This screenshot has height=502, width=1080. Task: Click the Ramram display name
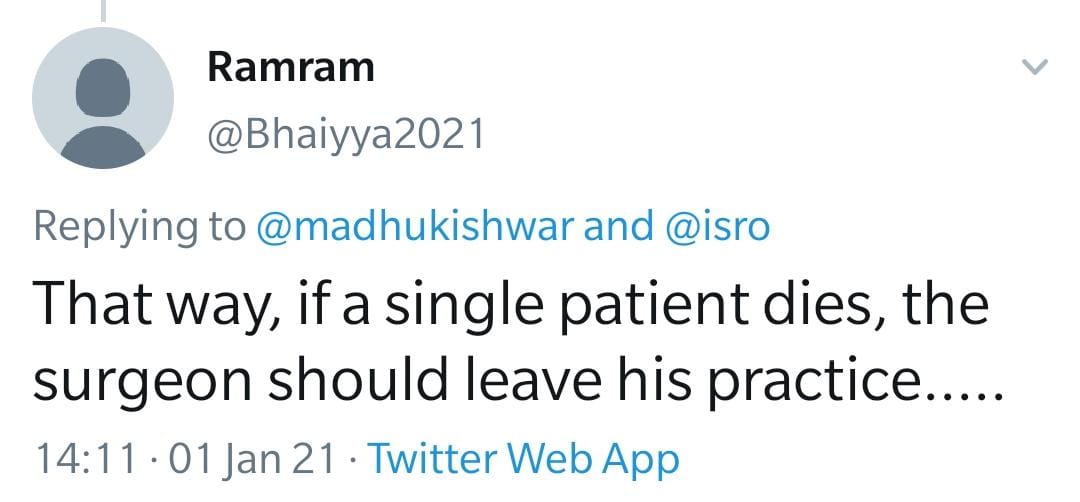click(x=291, y=68)
